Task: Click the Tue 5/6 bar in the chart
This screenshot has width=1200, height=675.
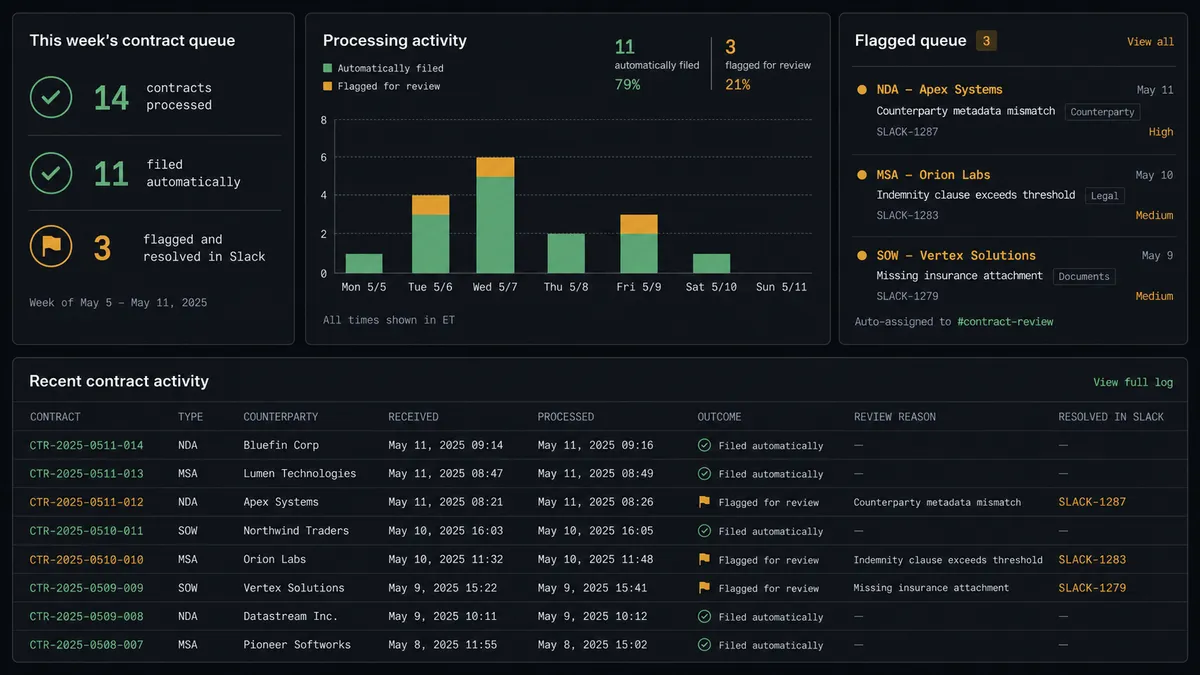Action: (430, 234)
